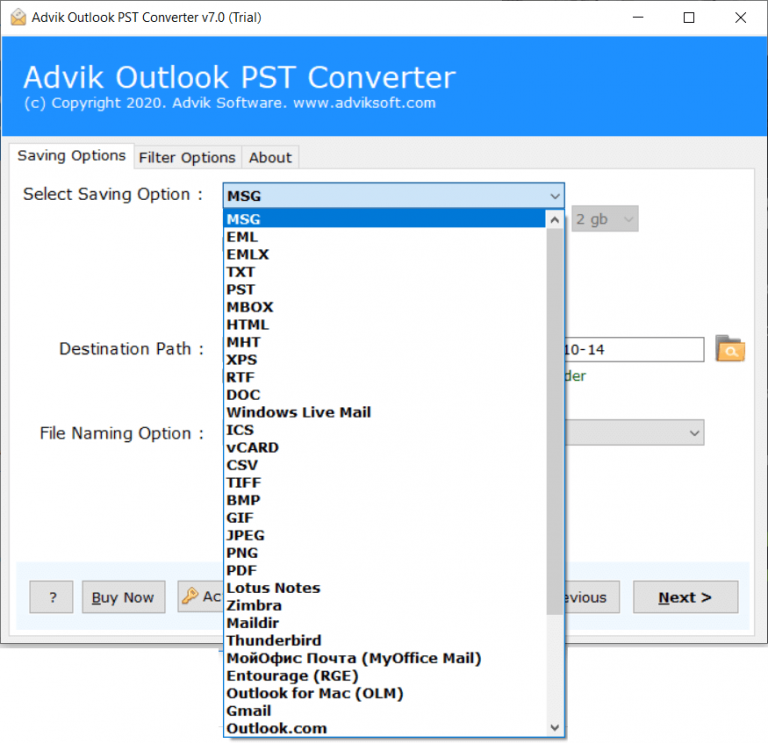Pick PST from the dropdown list

click(x=385, y=289)
